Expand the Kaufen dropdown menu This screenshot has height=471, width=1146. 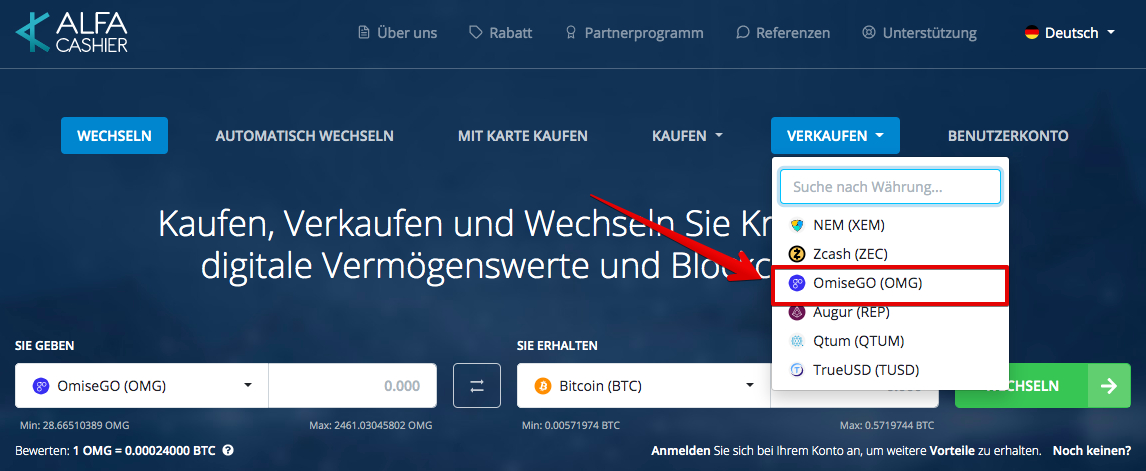(687, 136)
